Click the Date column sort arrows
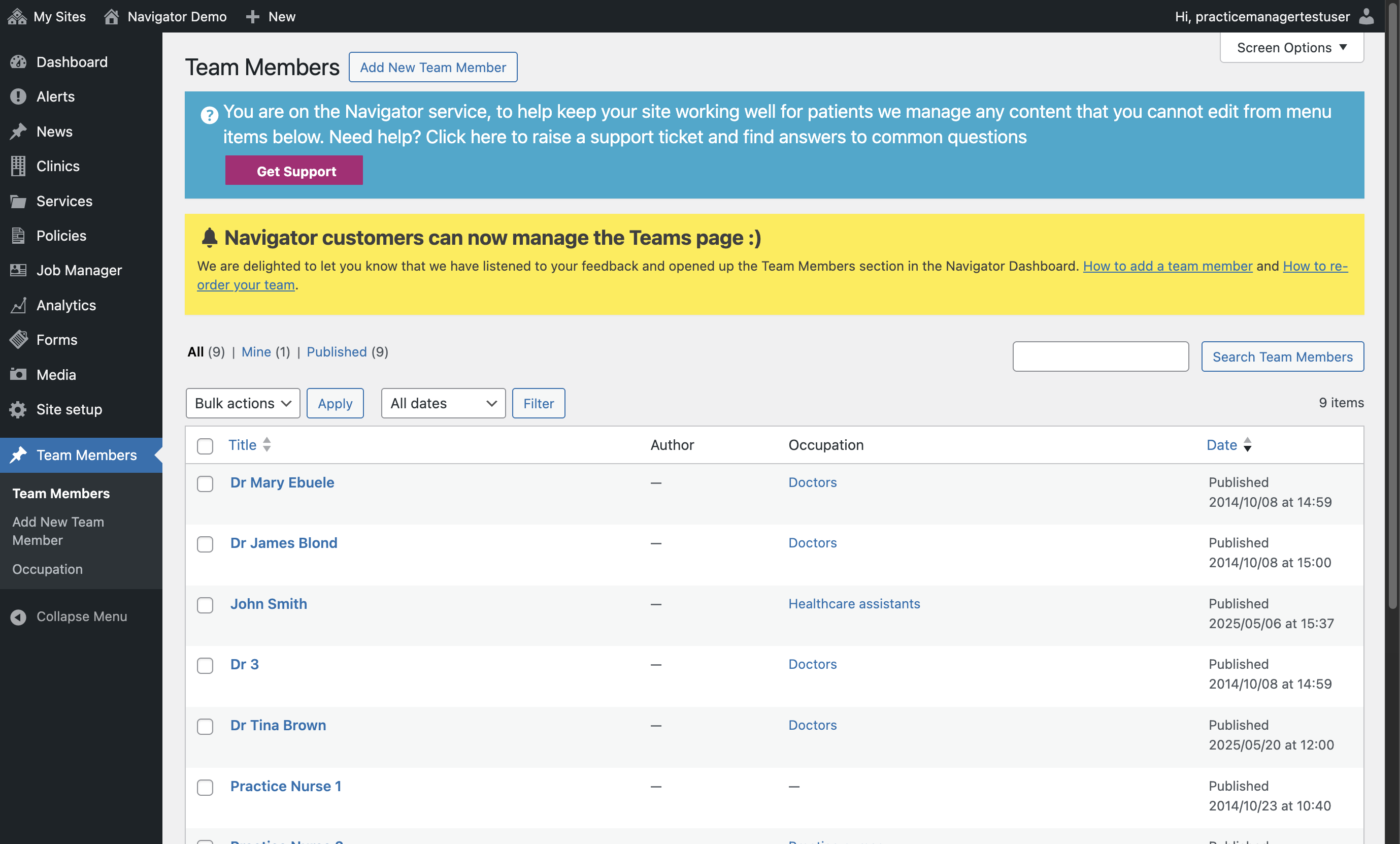The image size is (1400, 844). tap(1247, 445)
